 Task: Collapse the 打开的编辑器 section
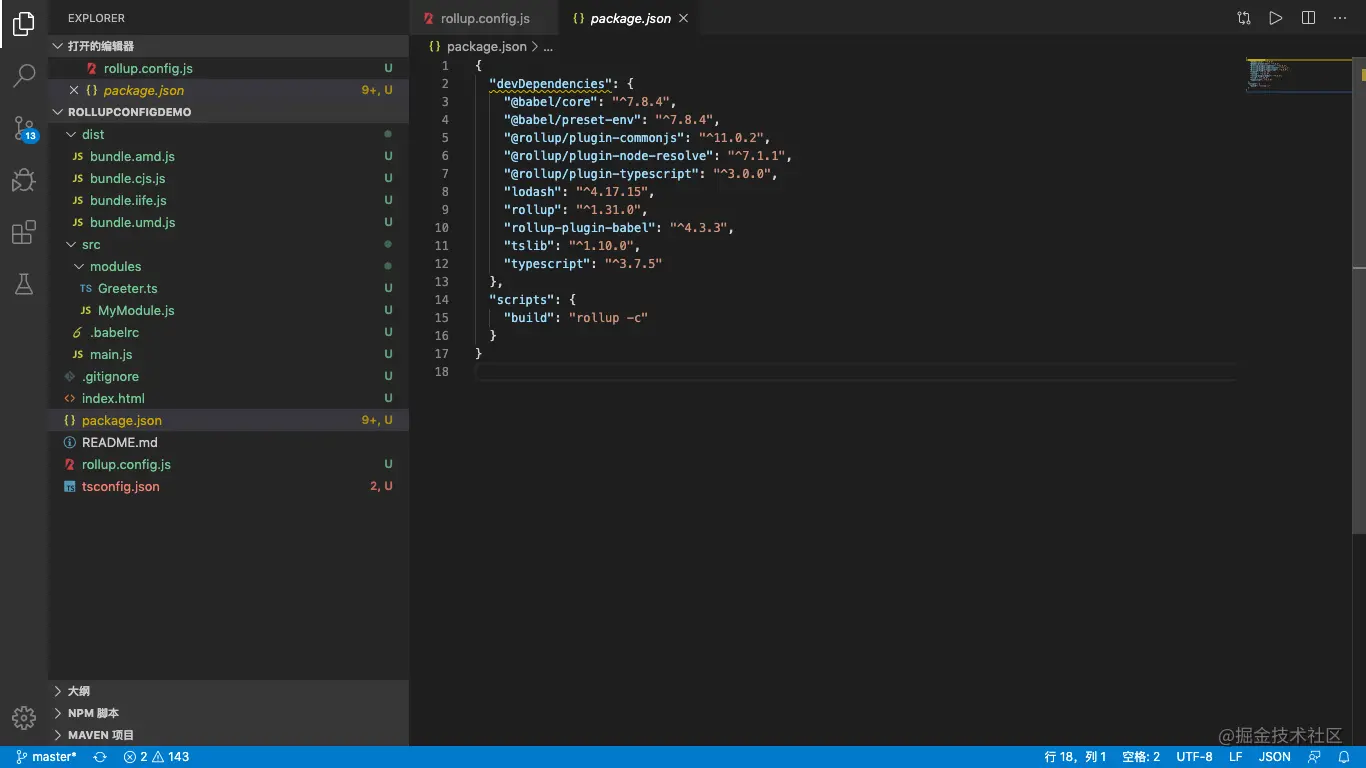(229, 46)
